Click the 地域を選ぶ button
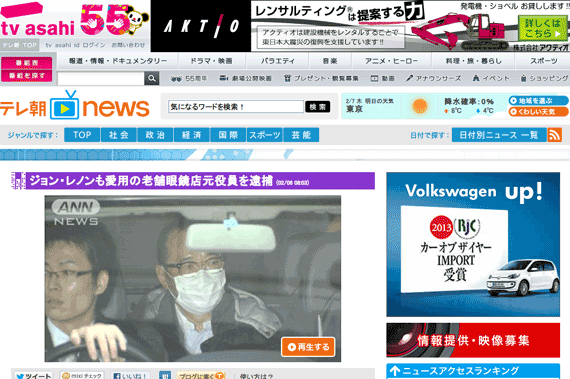 click(x=538, y=101)
